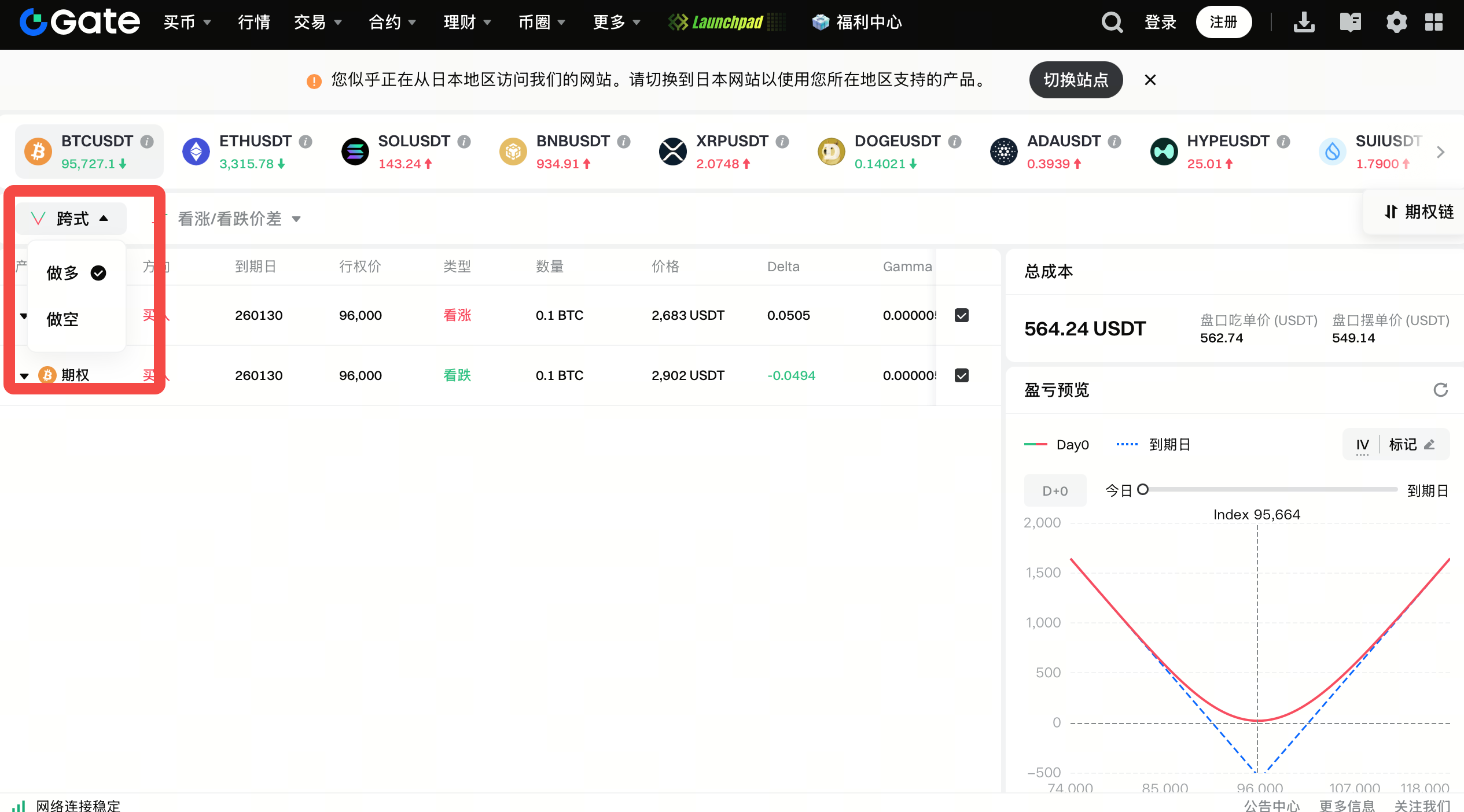This screenshot has width=1464, height=812.
Task: Collapse the 跨式 strategy dropdown
Action: coord(71,219)
